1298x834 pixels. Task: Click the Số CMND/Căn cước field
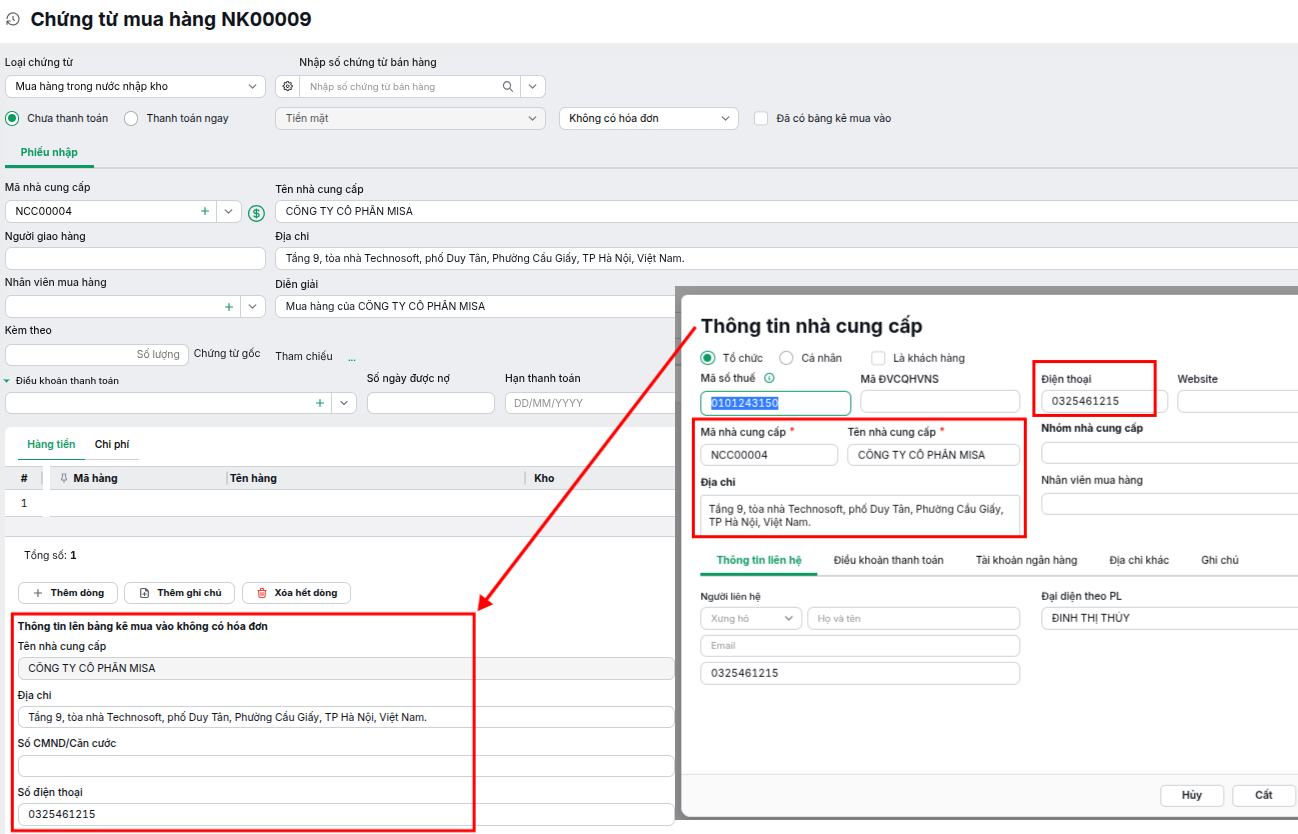[x=346, y=766]
